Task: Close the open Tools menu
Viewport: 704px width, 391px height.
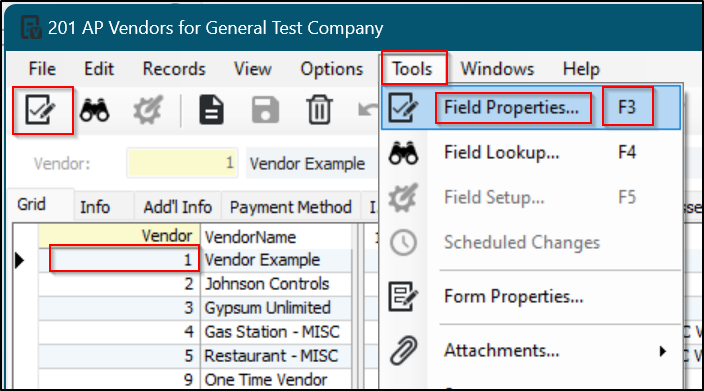Action: click(x=413, y=69)
